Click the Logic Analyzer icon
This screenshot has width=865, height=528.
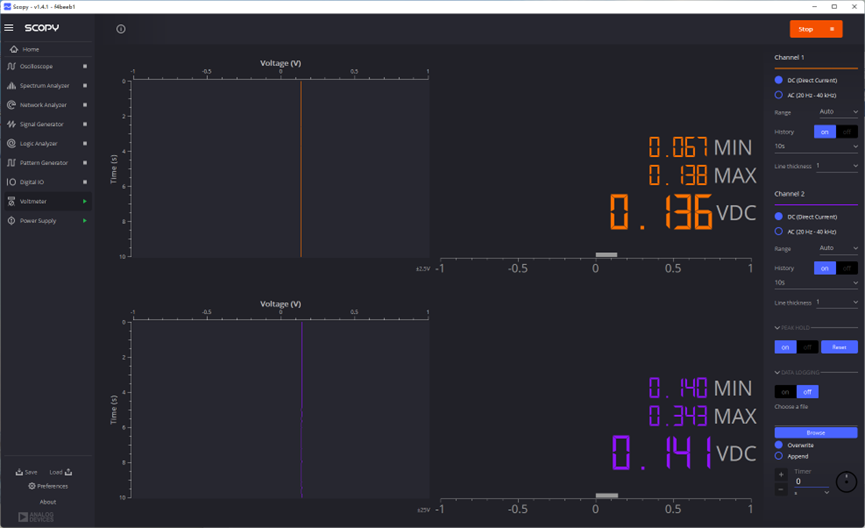(11, 143)
